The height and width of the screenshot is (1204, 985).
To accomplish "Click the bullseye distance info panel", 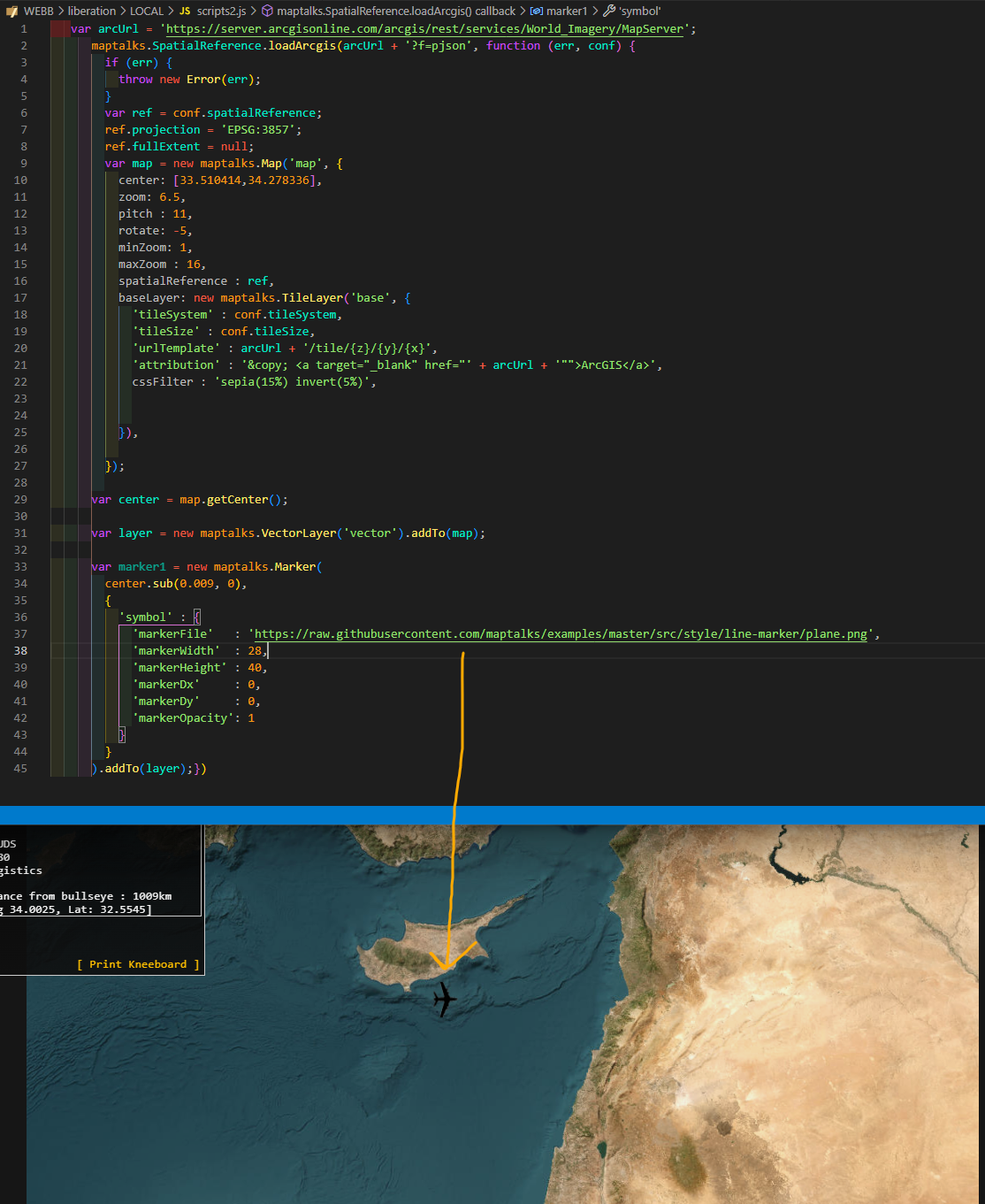I will click(x=97, y=896).
